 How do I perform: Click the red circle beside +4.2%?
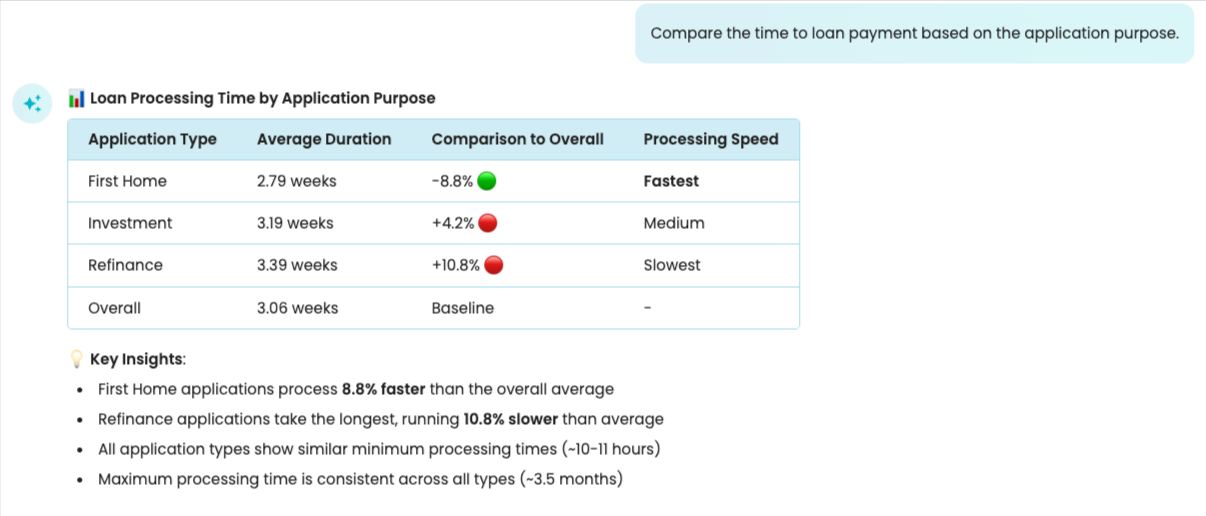(x=488, y=223)
